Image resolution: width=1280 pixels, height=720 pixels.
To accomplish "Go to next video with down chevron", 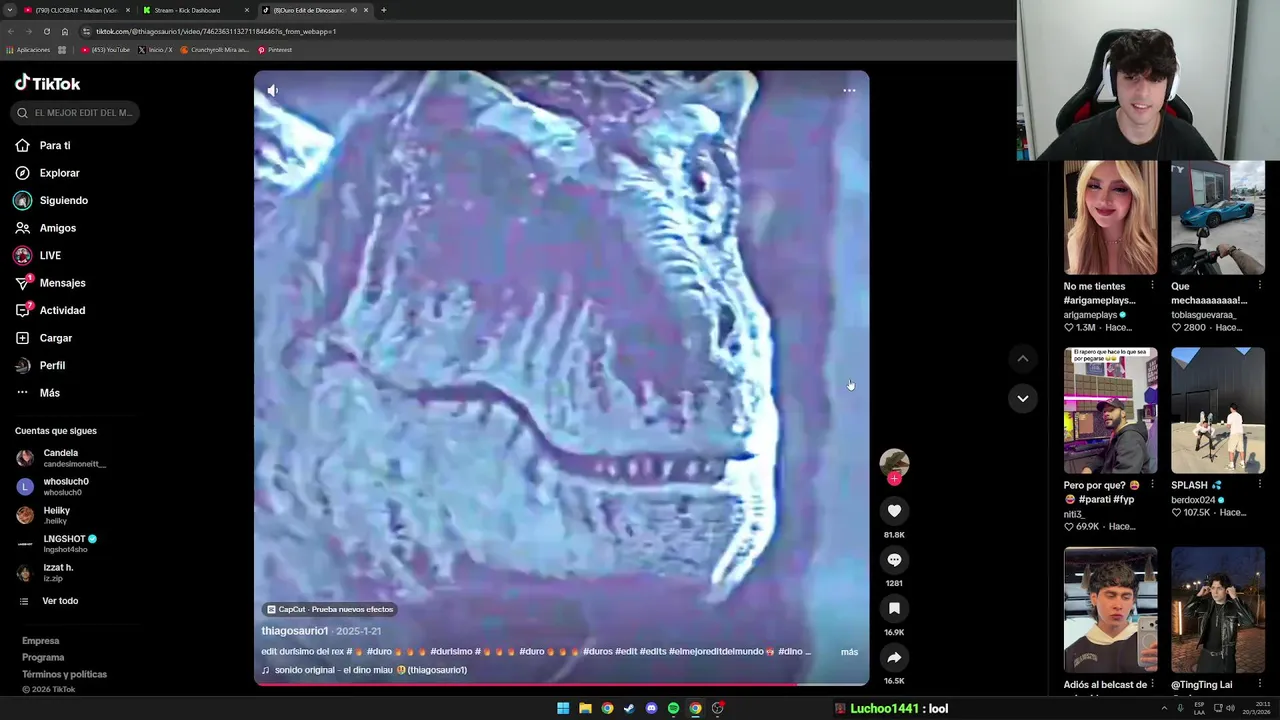I will coord(1022,398).
